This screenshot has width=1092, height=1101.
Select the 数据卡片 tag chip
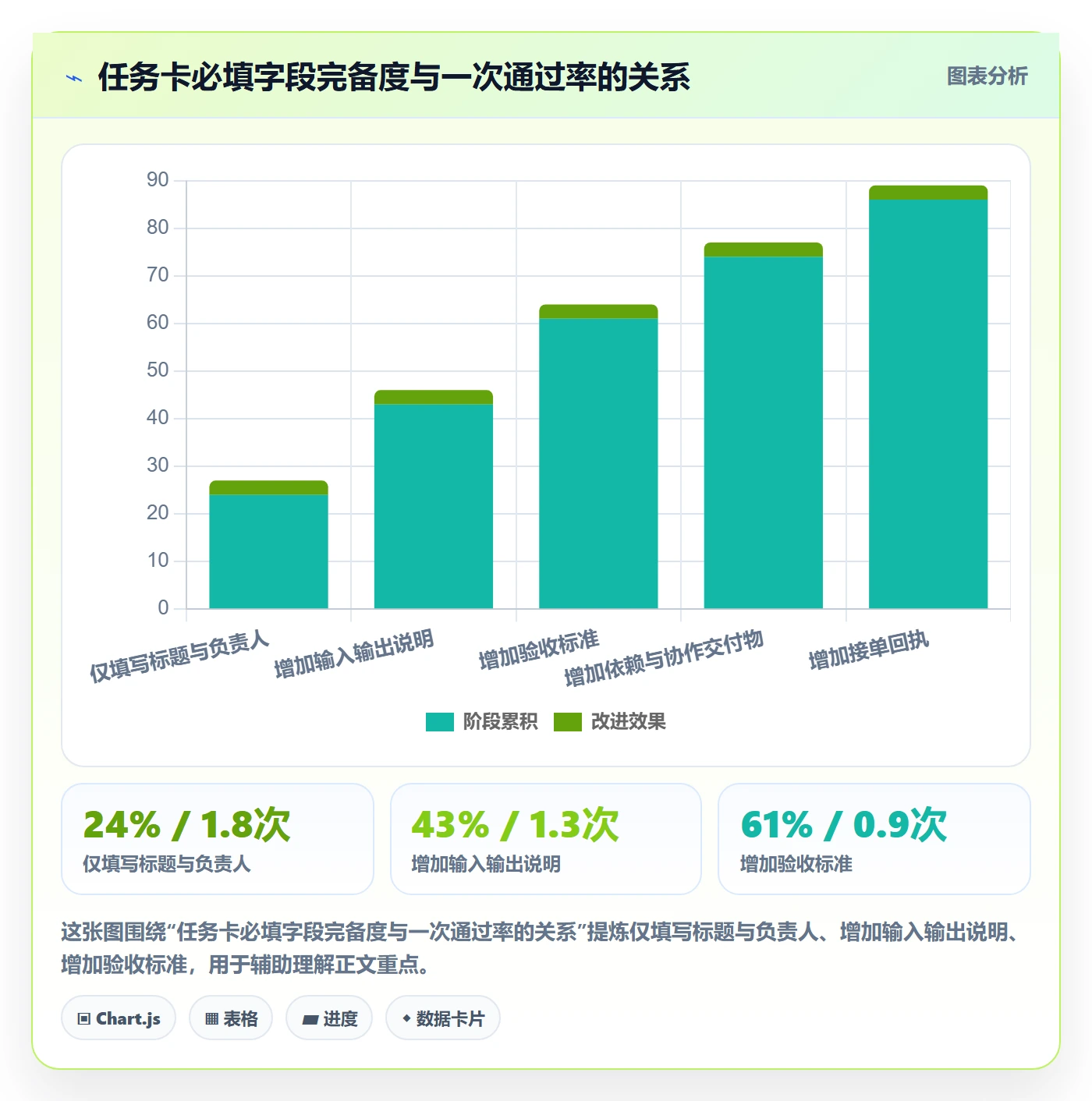(x=443, y=1018)
